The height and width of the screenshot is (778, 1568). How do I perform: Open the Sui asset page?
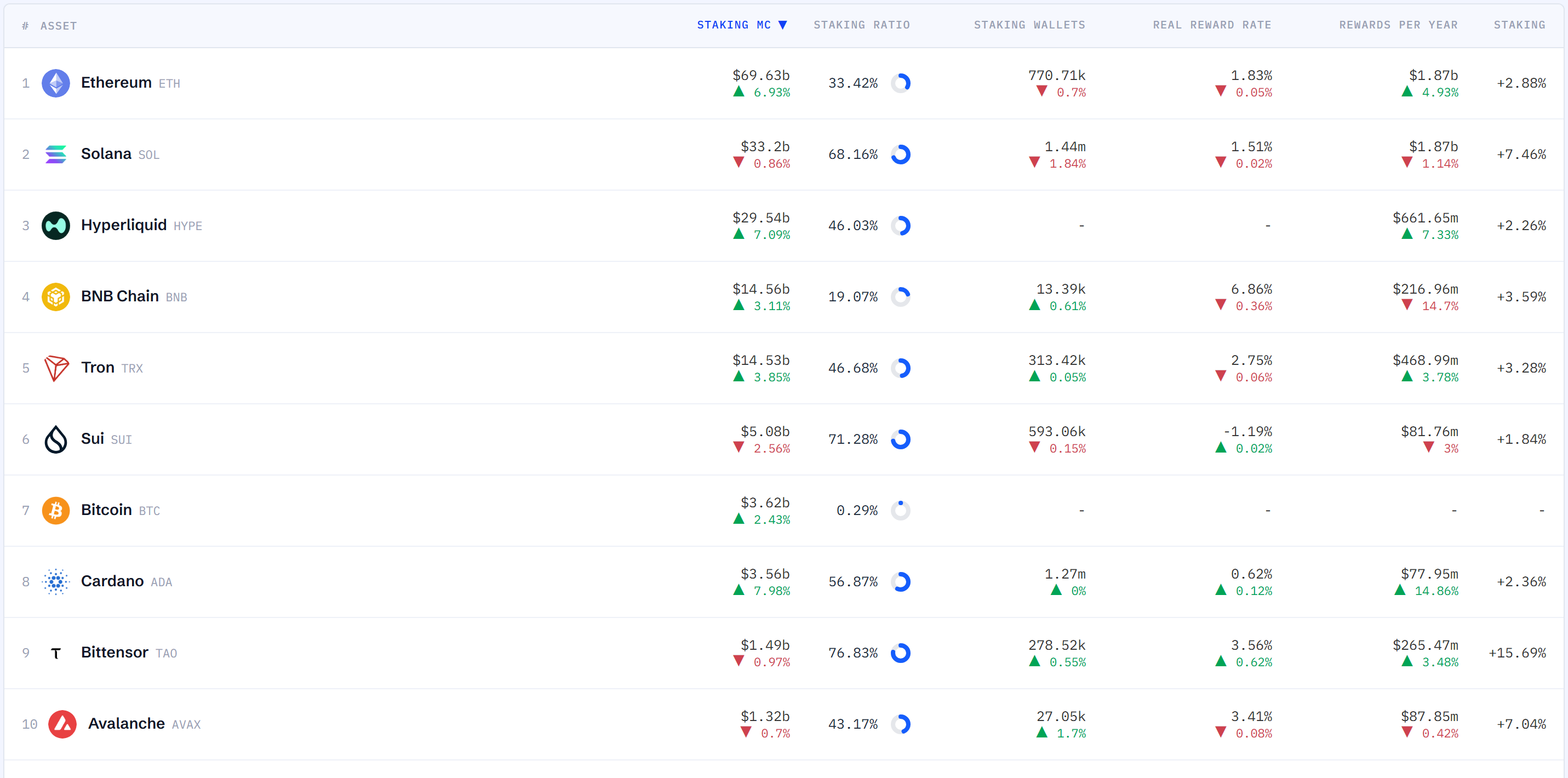click(93, 439)
